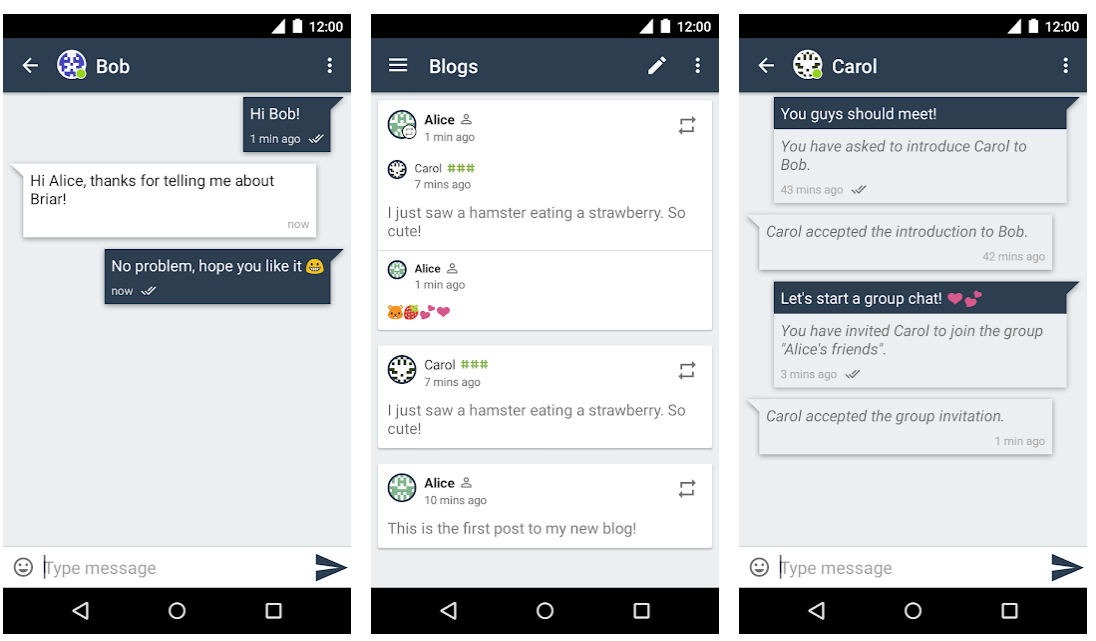Reblog Alice's top post with repeat icon
This screenshot has width=1096, height=641.
[687, 125]
